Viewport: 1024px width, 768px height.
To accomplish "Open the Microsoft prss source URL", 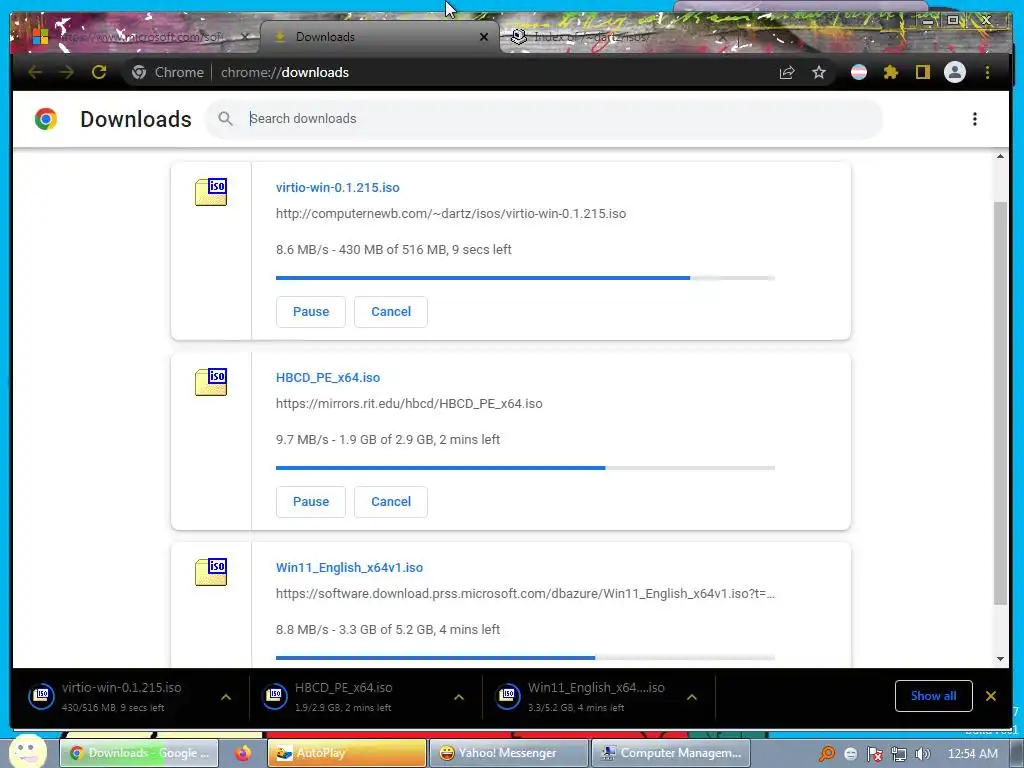I will (x=525, y=594).
